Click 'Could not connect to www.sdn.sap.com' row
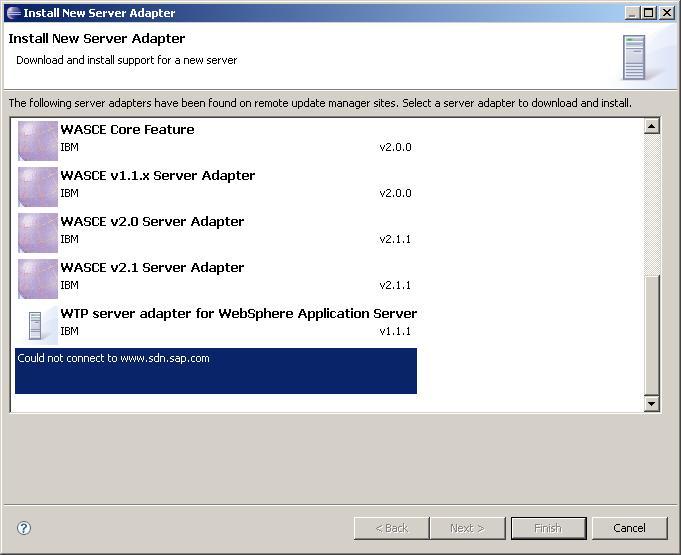 point(216,371)
